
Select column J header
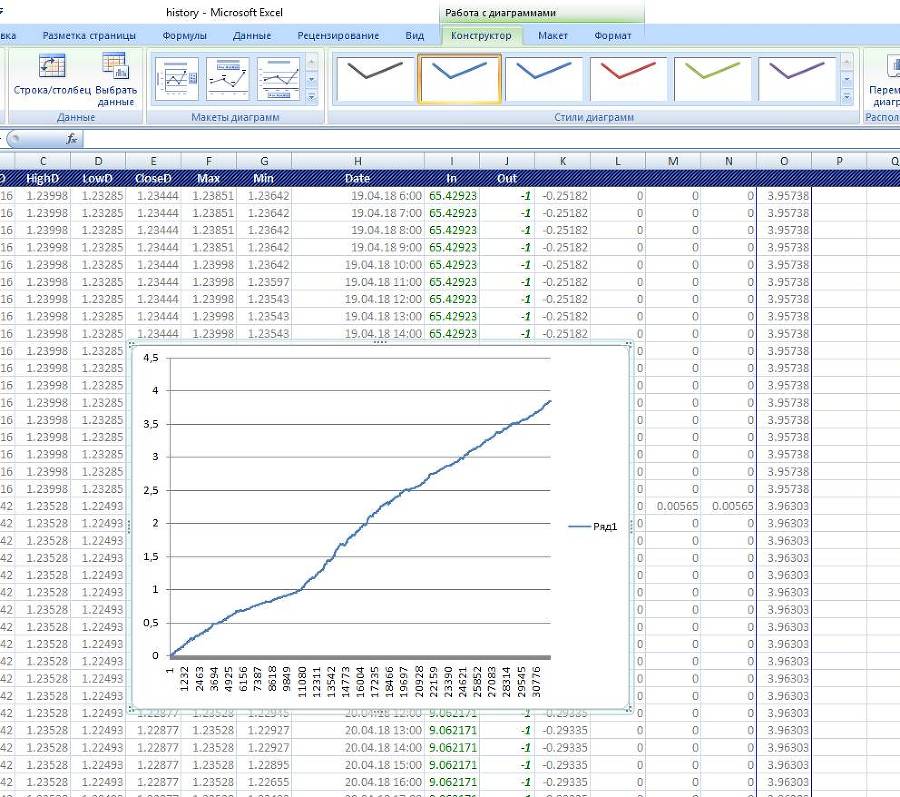(507, 161)
